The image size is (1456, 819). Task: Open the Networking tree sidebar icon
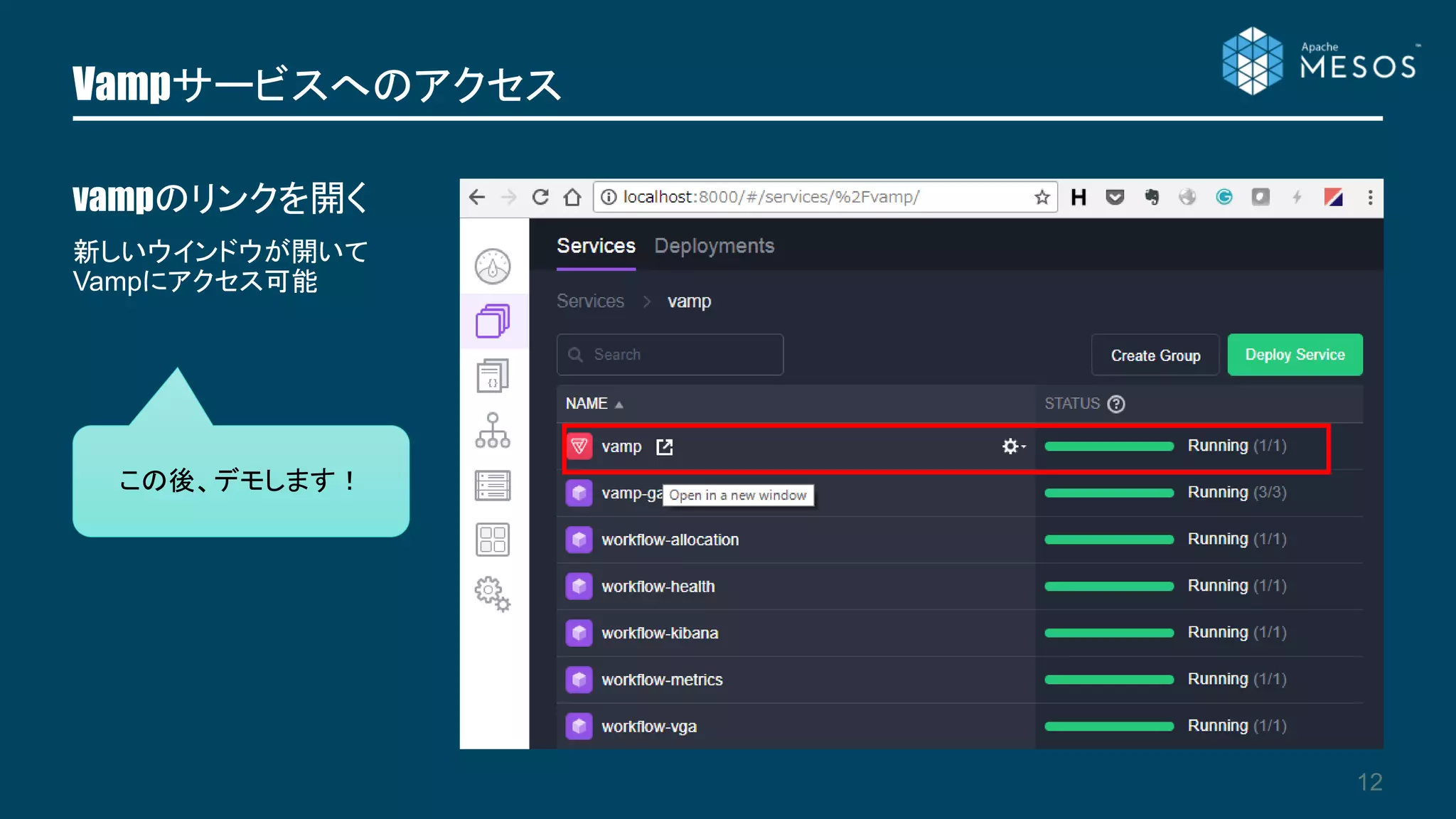(x=493, y=430)
